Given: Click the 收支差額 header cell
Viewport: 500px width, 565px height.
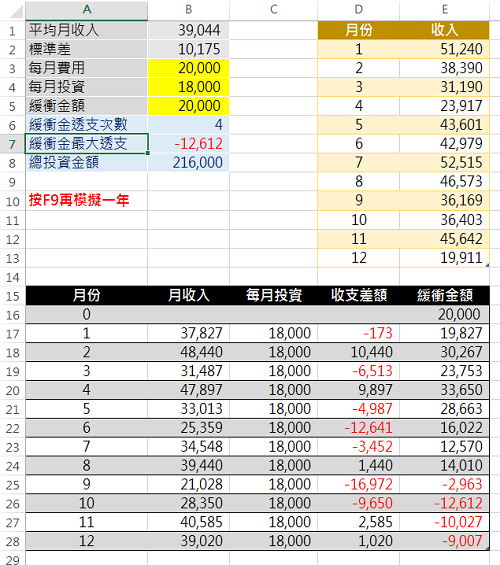Looking at the screenshot, I should (358, 296).
